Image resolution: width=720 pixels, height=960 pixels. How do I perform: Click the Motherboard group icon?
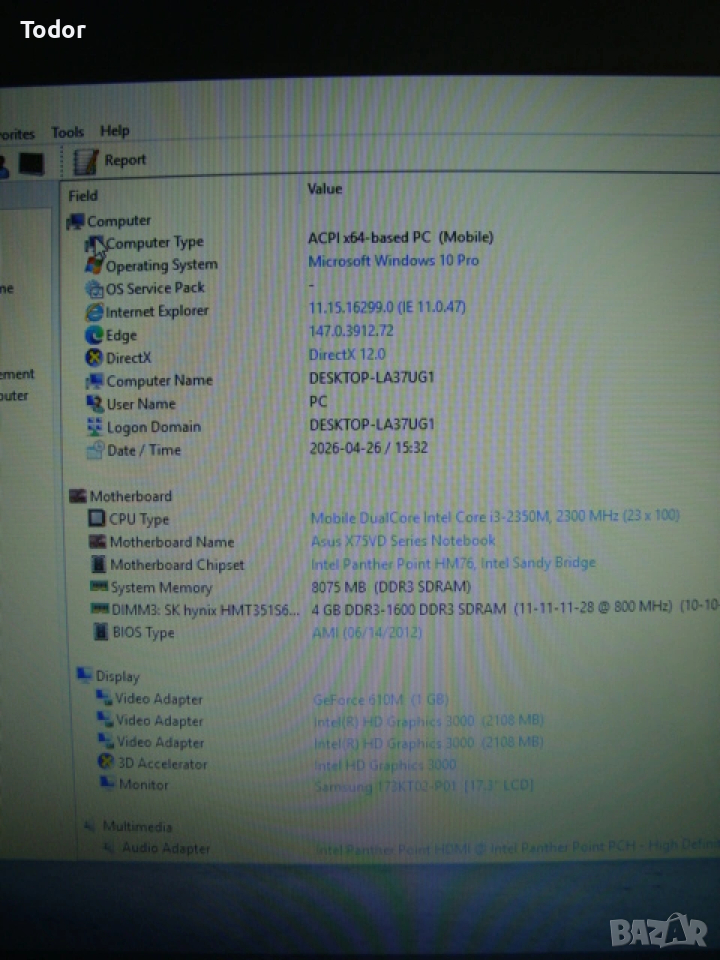click(x=78, y=496)
